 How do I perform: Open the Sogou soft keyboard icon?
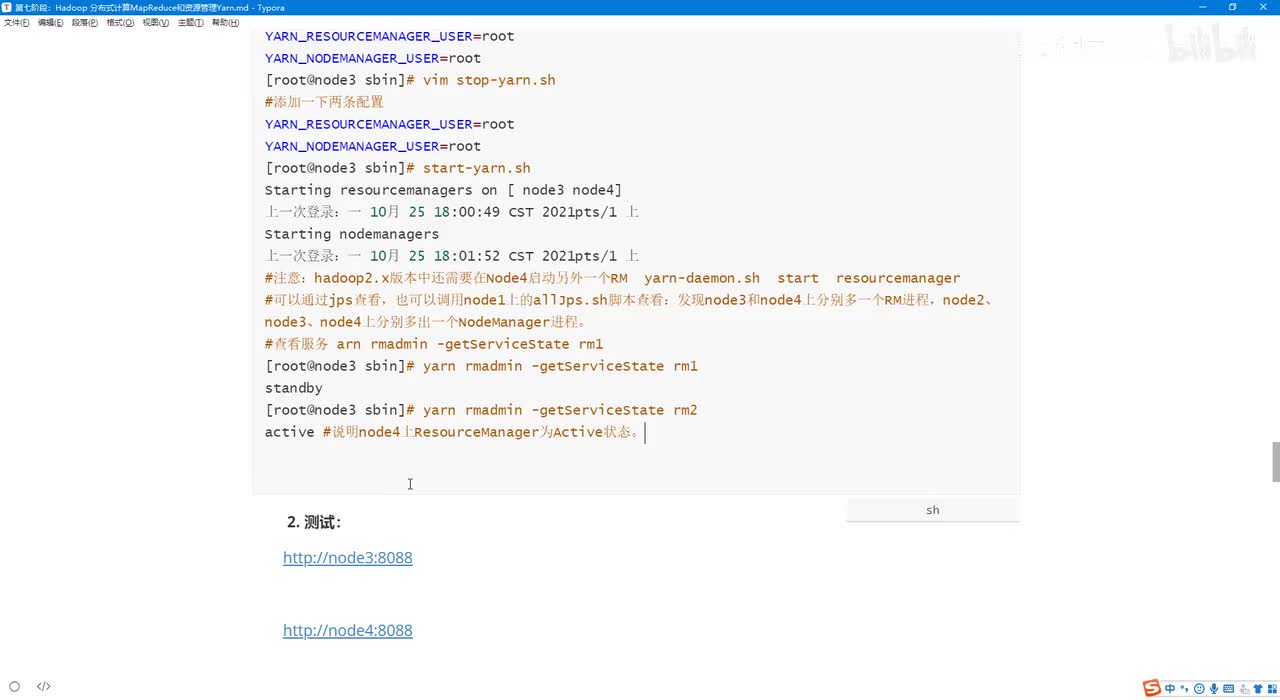click(x=1229, y=688)
